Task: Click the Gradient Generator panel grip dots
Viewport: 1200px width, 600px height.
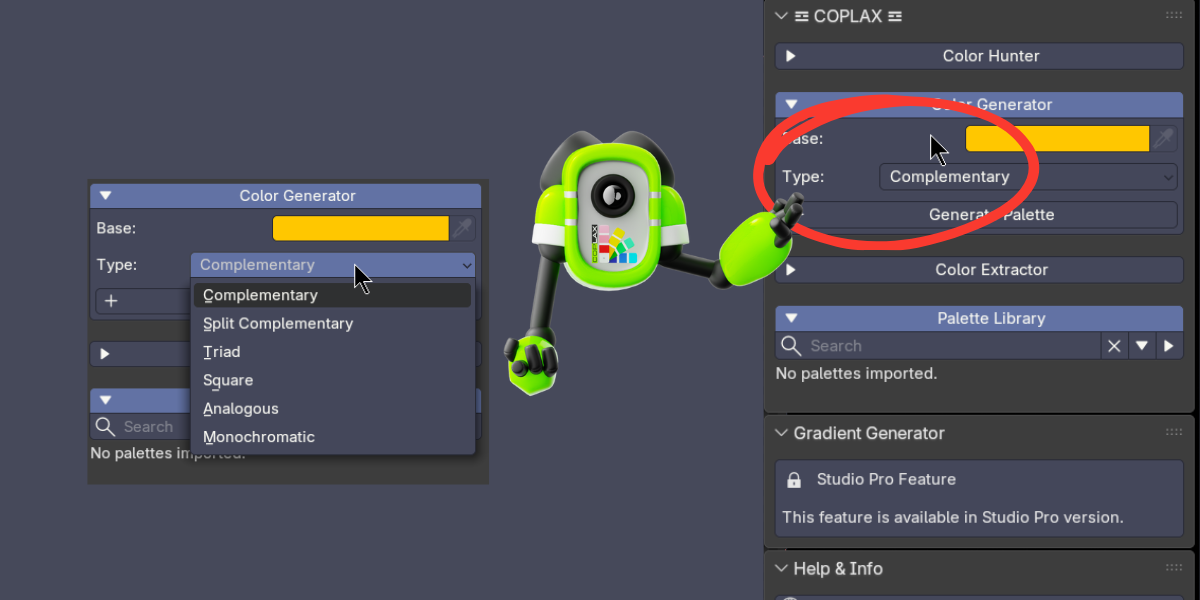Action: click(1174, 432)
